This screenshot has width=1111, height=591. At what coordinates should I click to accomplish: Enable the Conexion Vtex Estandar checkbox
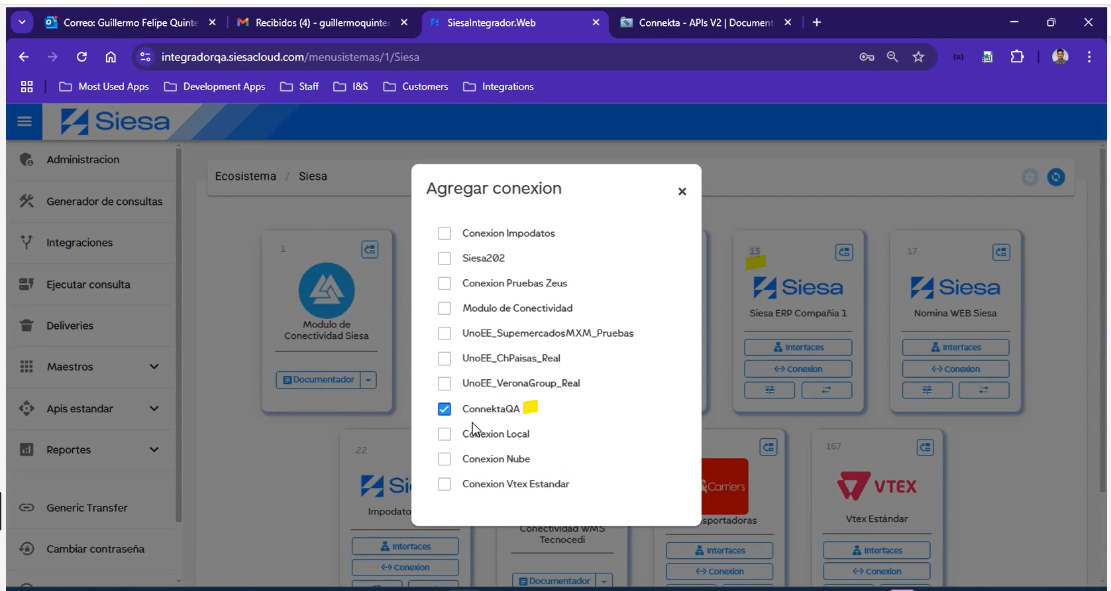coord(445,484)
